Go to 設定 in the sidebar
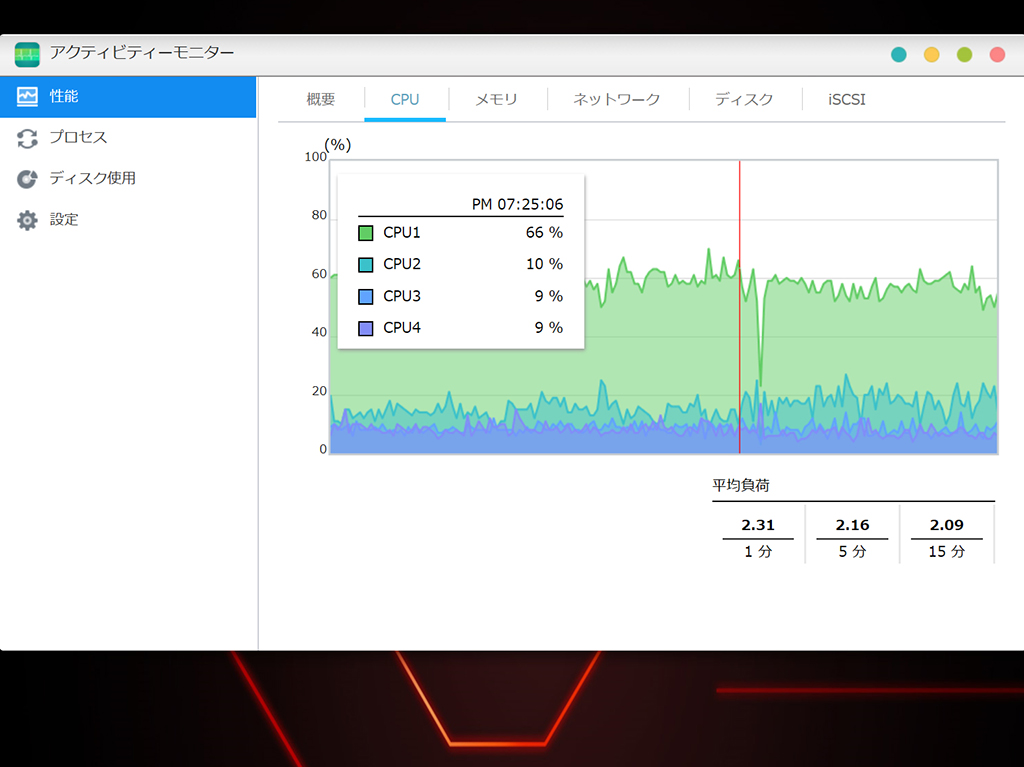This screenshot has width=1024, height=767. [128, 220]
